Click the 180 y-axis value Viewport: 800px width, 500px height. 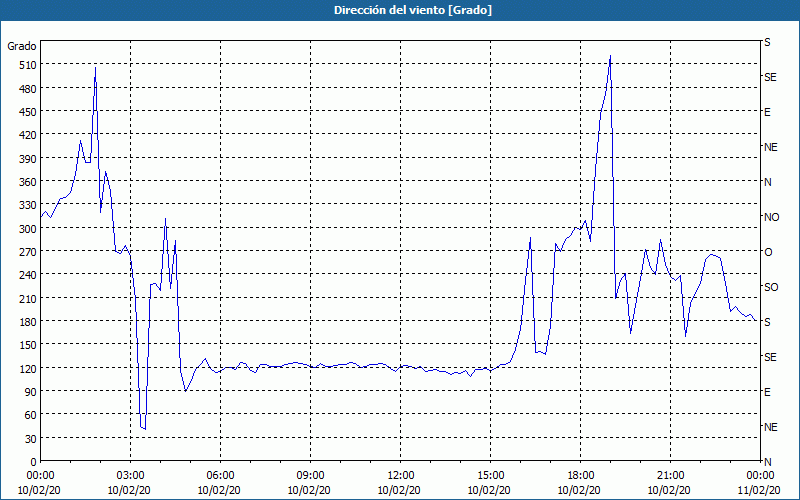tap(28, 321)
